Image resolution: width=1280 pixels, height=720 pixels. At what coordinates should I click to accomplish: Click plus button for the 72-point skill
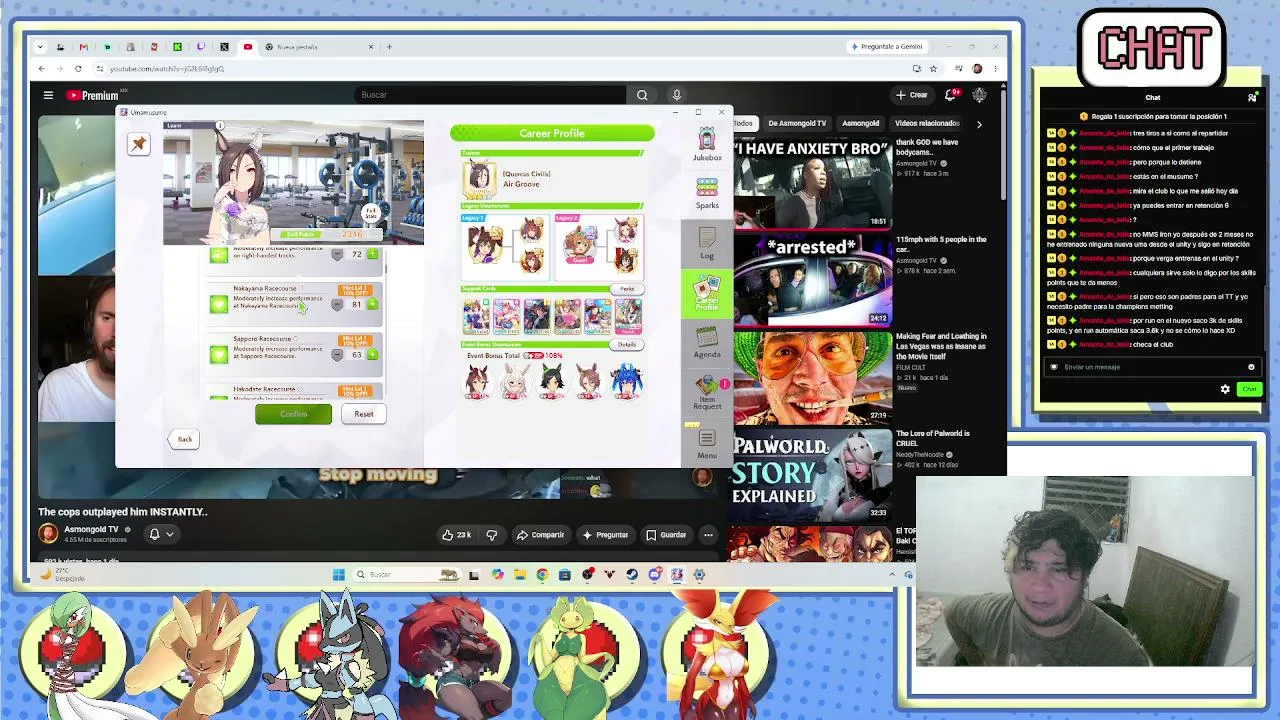[x=373, y=254]
